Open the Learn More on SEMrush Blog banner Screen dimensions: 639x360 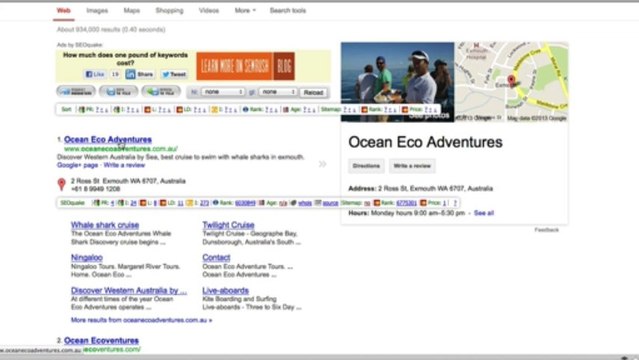(245, 66)
